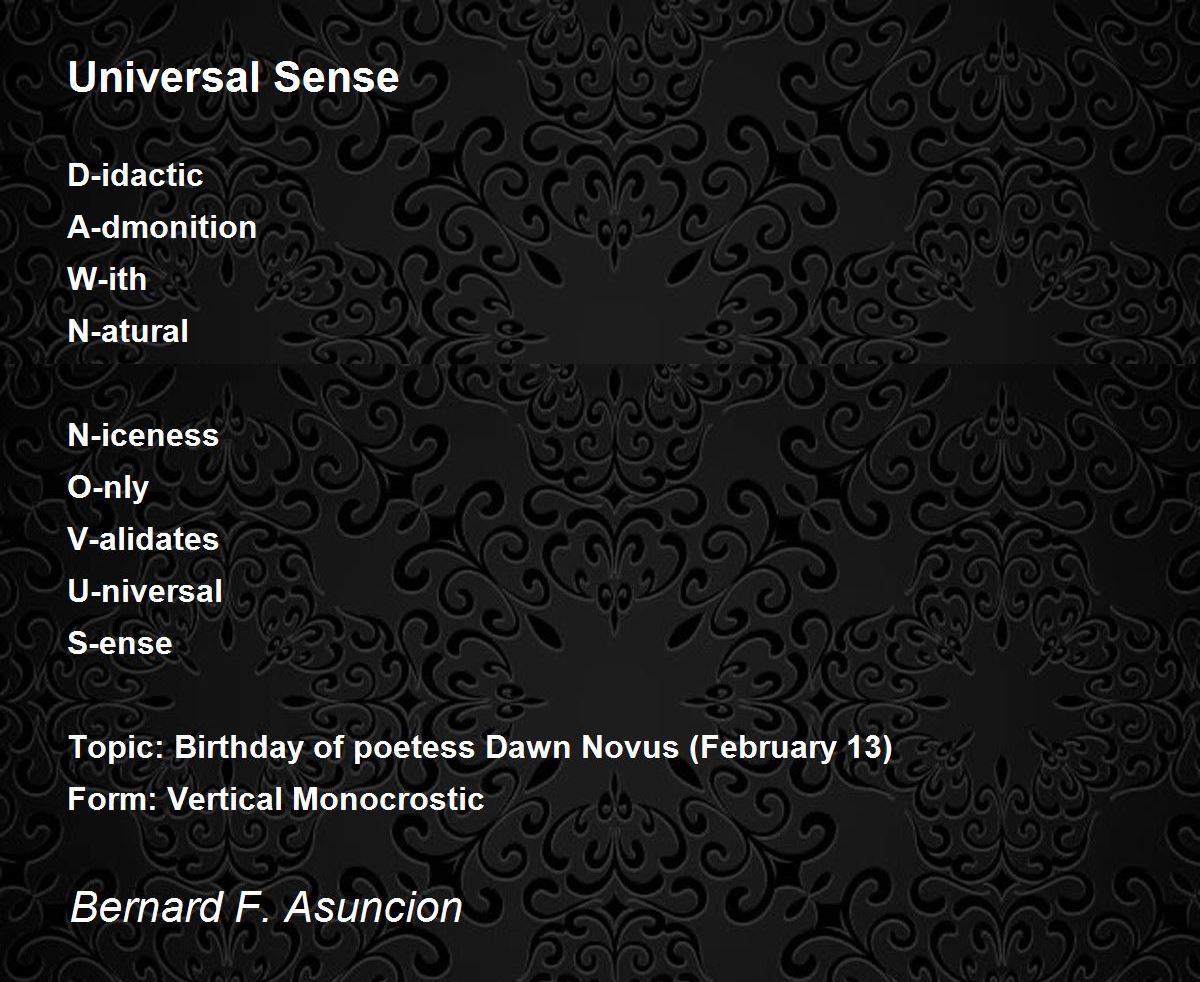Click the poem title Universal Sense
This screenshot has width=1200, height=982.
233,77
